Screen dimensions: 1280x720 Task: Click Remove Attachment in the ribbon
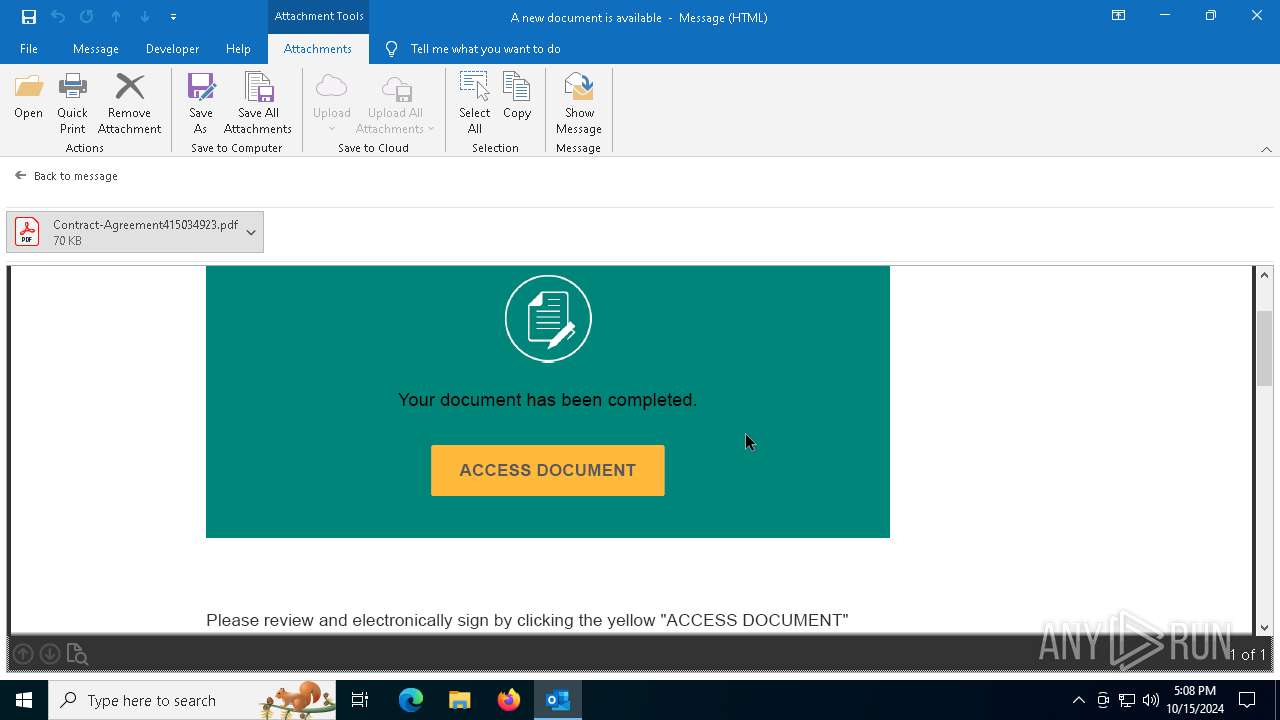coord(129,103)
